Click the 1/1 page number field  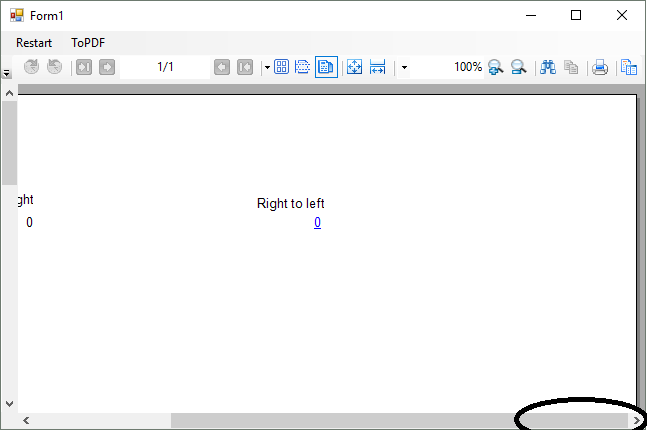click(165, 67)
